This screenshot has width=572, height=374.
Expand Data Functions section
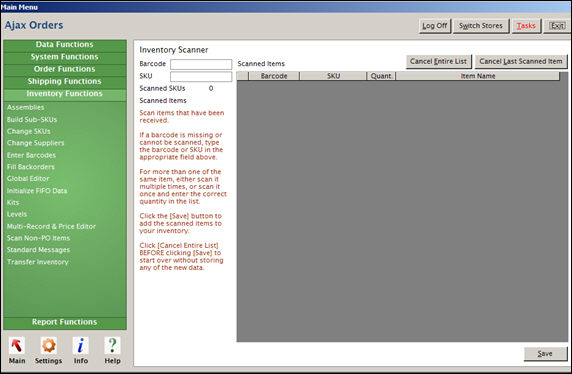point(65,45)
